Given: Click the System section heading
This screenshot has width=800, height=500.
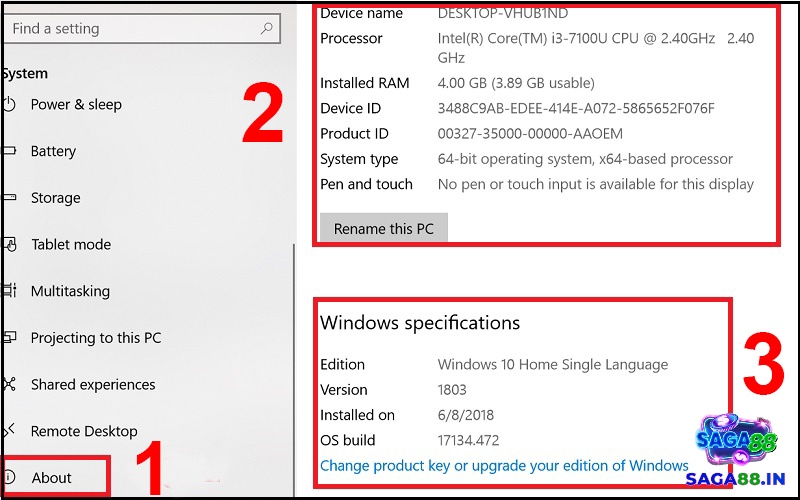Looking at the screenshot, I should tap(25, 73).
